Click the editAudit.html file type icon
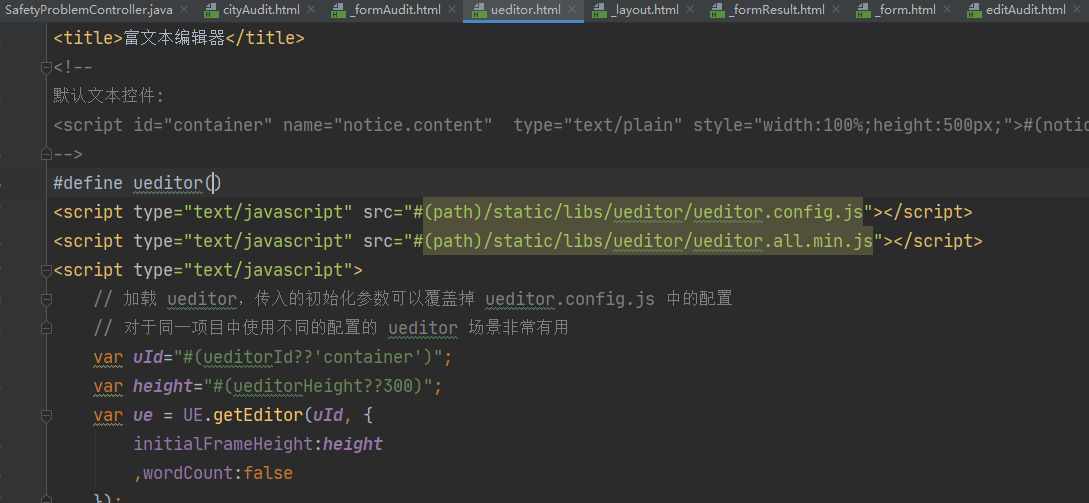The width and height of the screenshot is (1089, 503). tap(974, 11)
